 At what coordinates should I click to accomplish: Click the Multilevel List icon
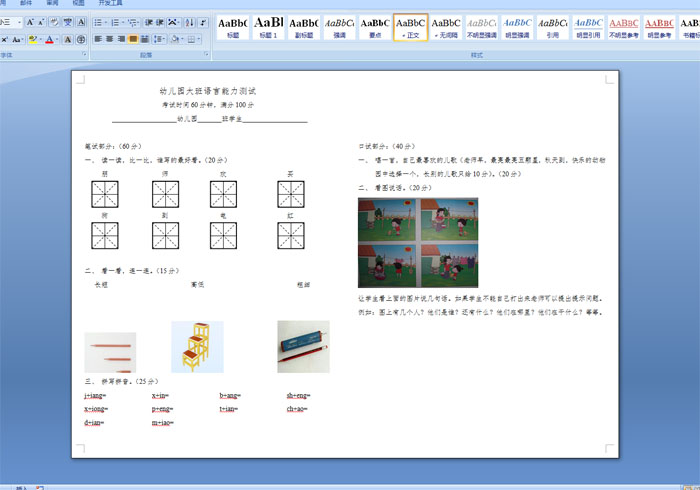(132, 22)
